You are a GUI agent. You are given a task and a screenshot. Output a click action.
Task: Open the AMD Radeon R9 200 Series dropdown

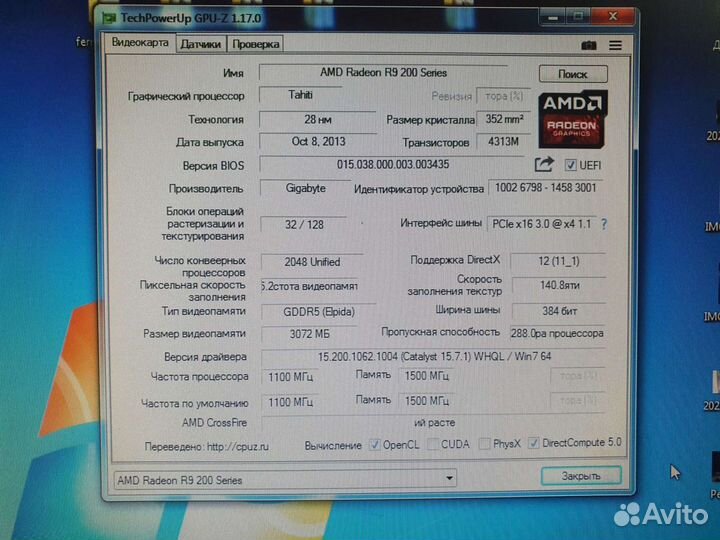(285, 479)
